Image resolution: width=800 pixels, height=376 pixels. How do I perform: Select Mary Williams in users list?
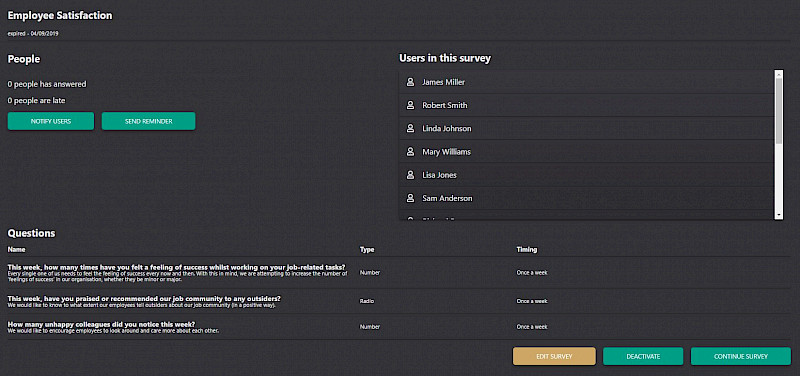(586, 152)
